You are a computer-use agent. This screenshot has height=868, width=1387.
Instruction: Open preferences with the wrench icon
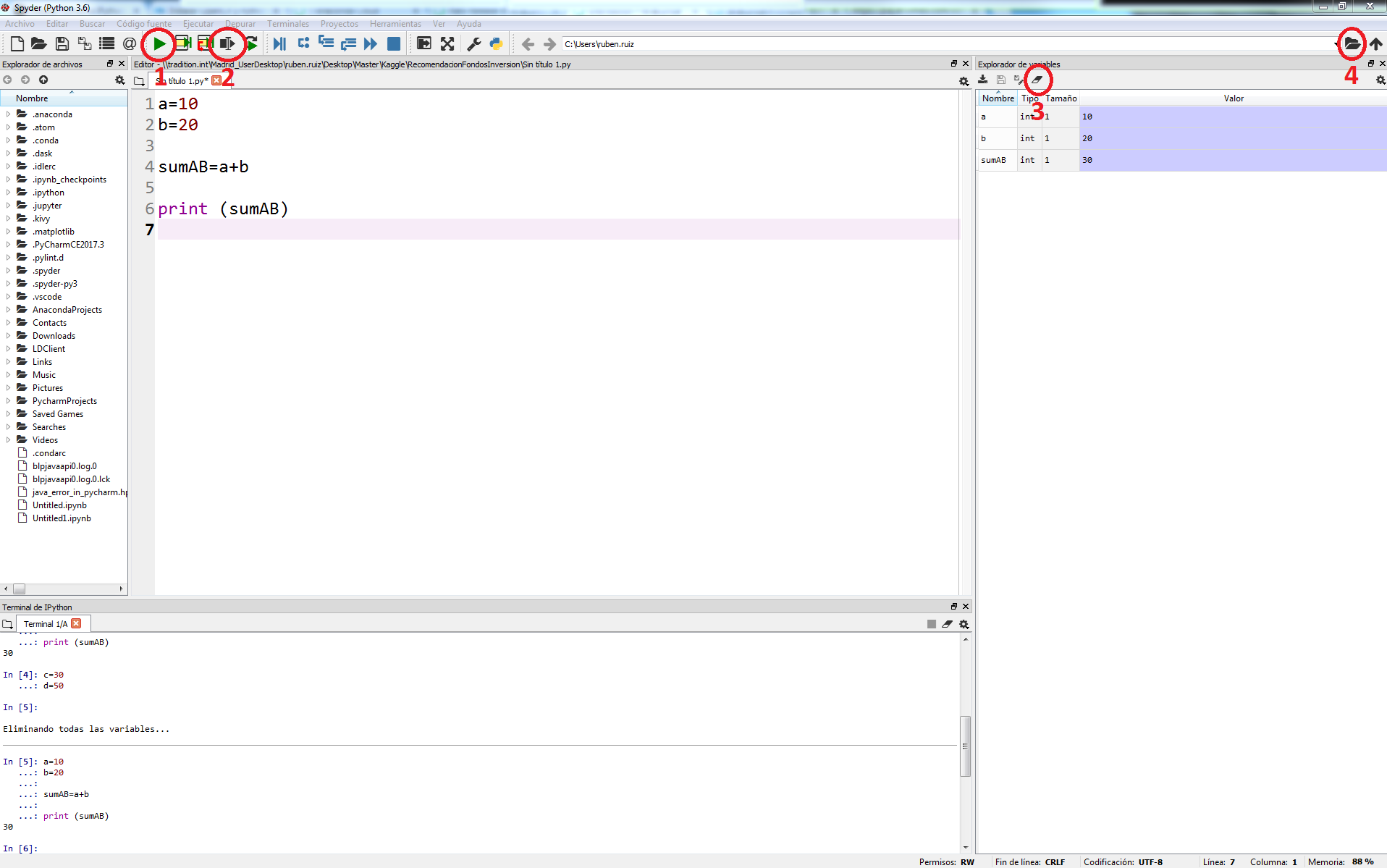click(474, 43)
